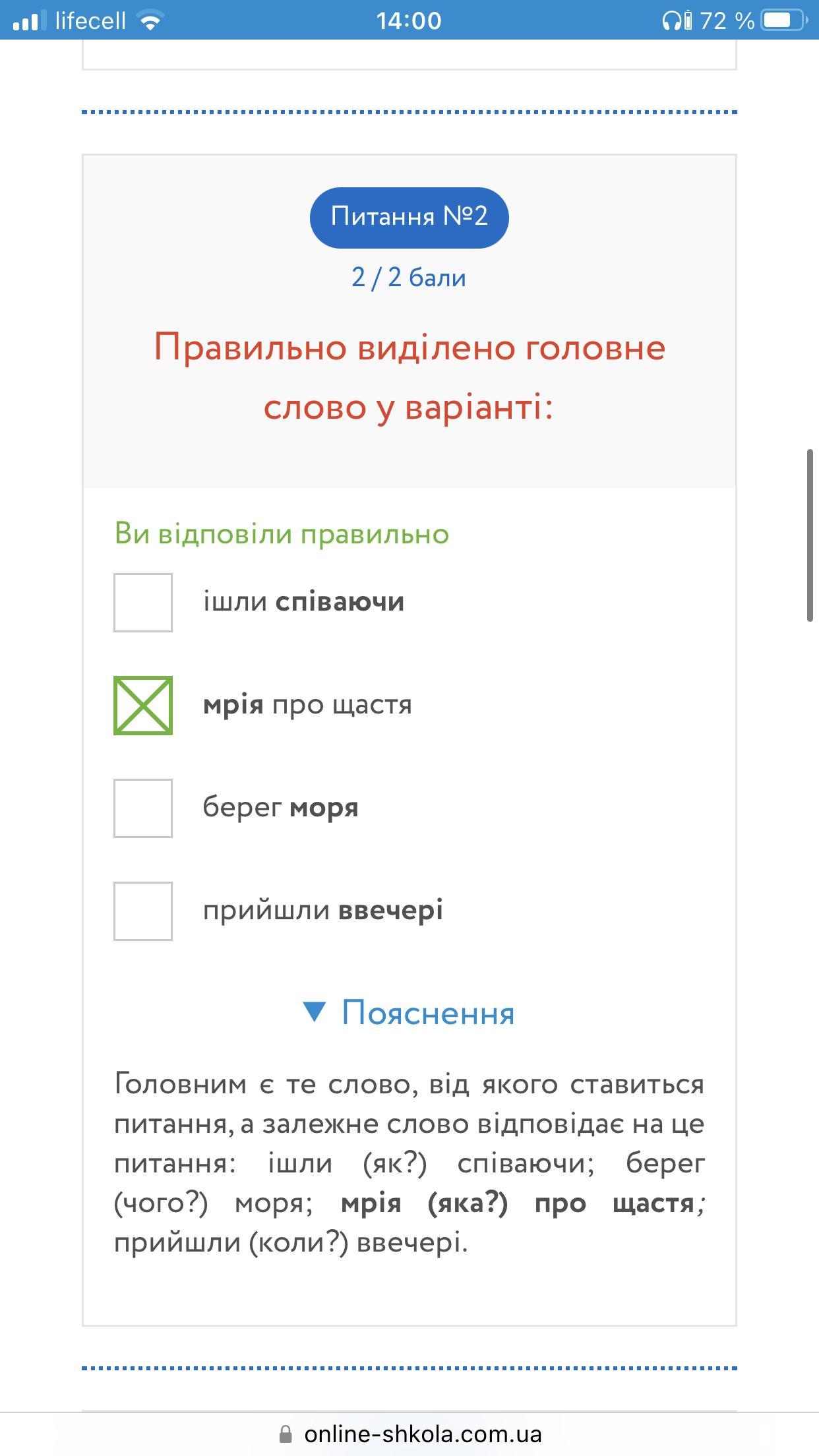Tap the clock showing 14:00
The height and width of the screenshot is (1456, 819).
(409, 21)
